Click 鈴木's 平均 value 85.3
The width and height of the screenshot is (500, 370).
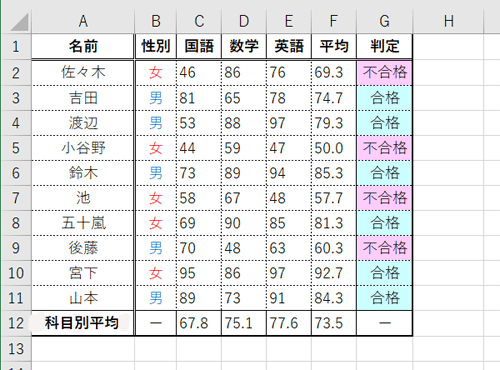coord(334,173)
